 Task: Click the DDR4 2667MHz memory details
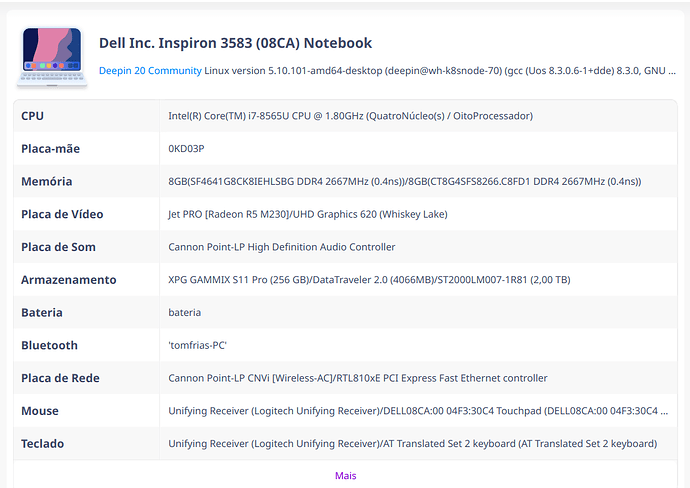tap(404, 181)
